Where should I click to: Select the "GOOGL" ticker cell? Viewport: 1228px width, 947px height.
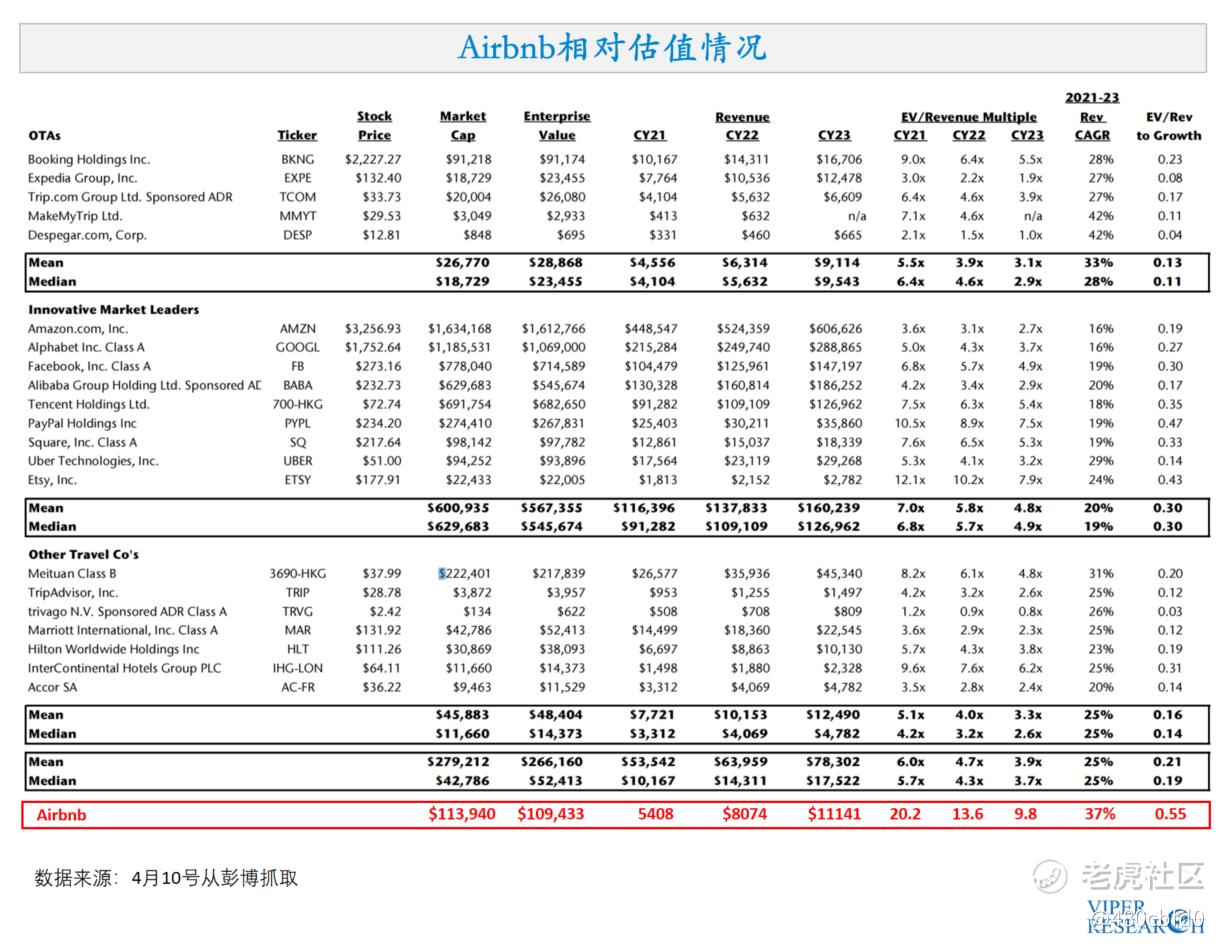pos(297,348)
